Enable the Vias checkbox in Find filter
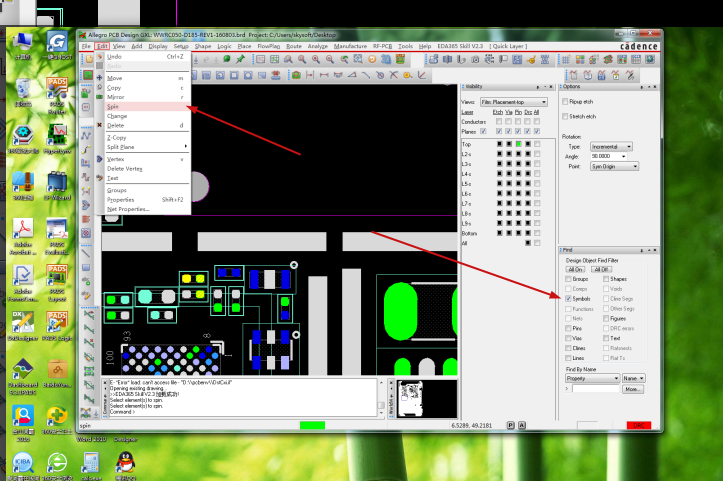The image size is (723, 481). [568, 338]
